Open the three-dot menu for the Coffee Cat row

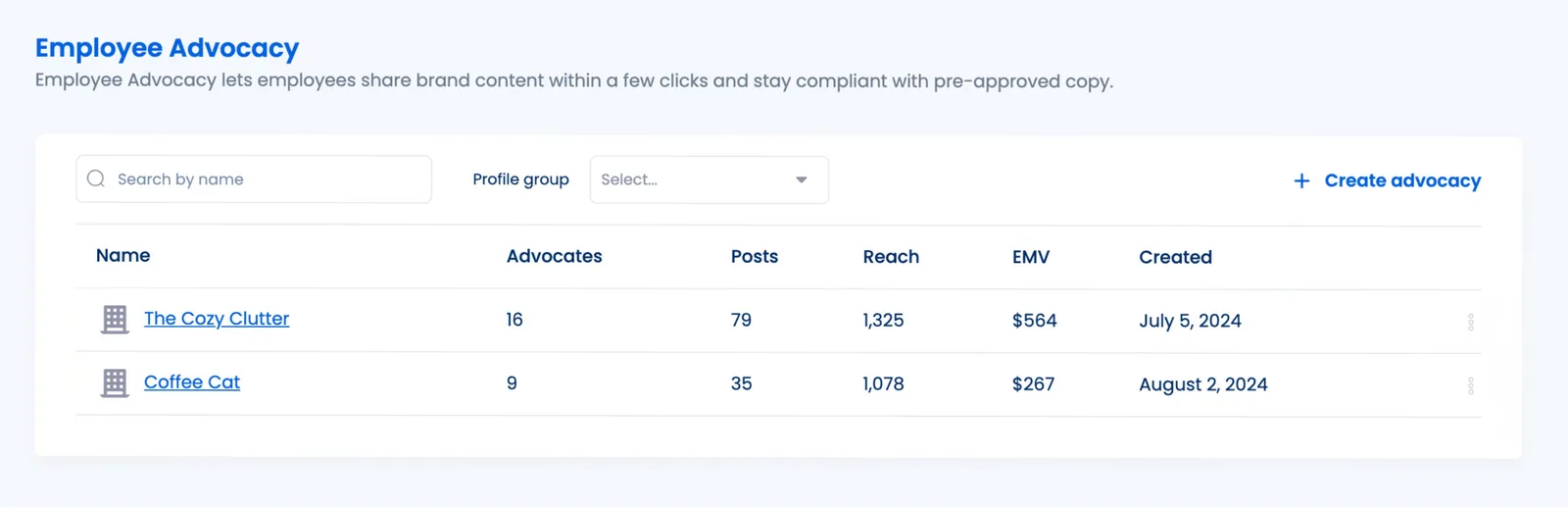(x=1470, y=385)
